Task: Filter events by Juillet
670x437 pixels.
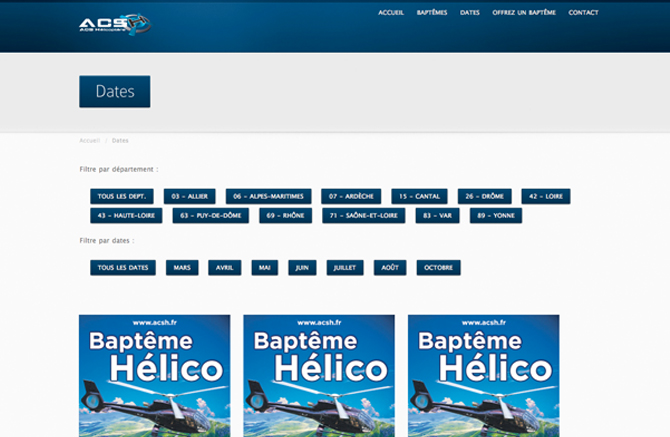Action: [x=345, y=268]
